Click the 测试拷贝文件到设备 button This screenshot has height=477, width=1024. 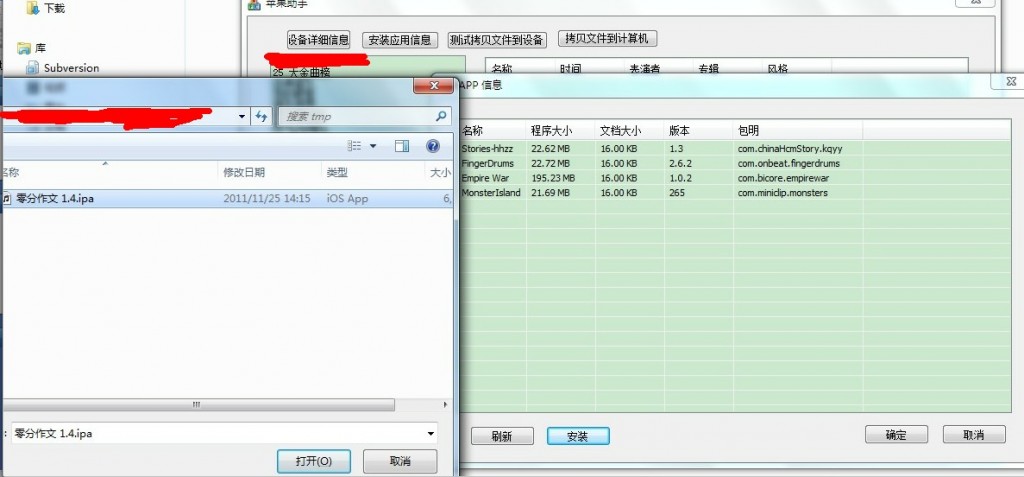coord(497,40)
